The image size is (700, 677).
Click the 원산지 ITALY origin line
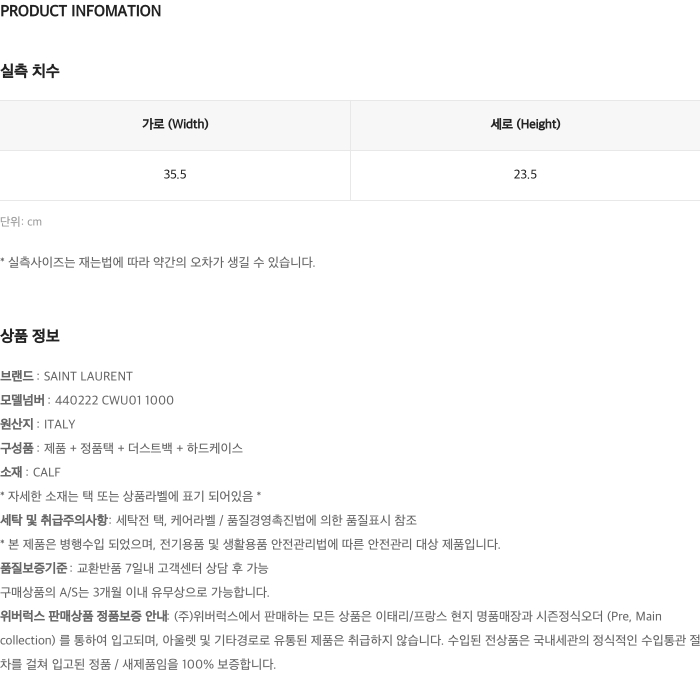tap(38, 425)
